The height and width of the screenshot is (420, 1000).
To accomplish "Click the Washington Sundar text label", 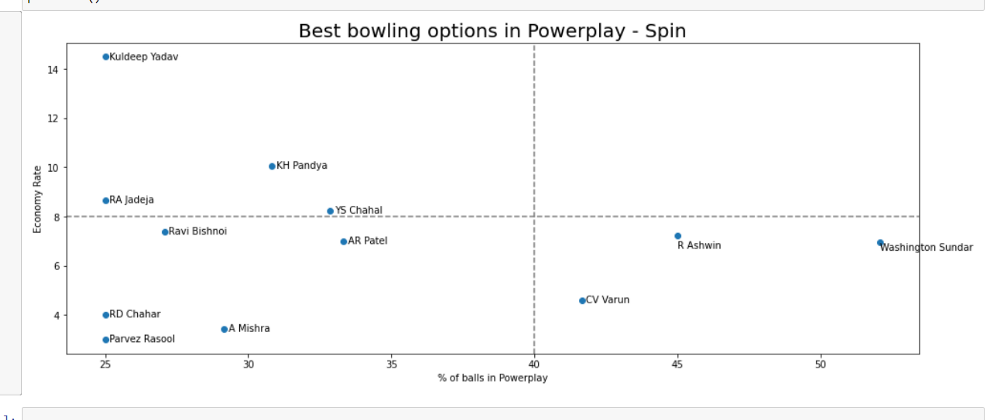I will [x=927, y=248].
